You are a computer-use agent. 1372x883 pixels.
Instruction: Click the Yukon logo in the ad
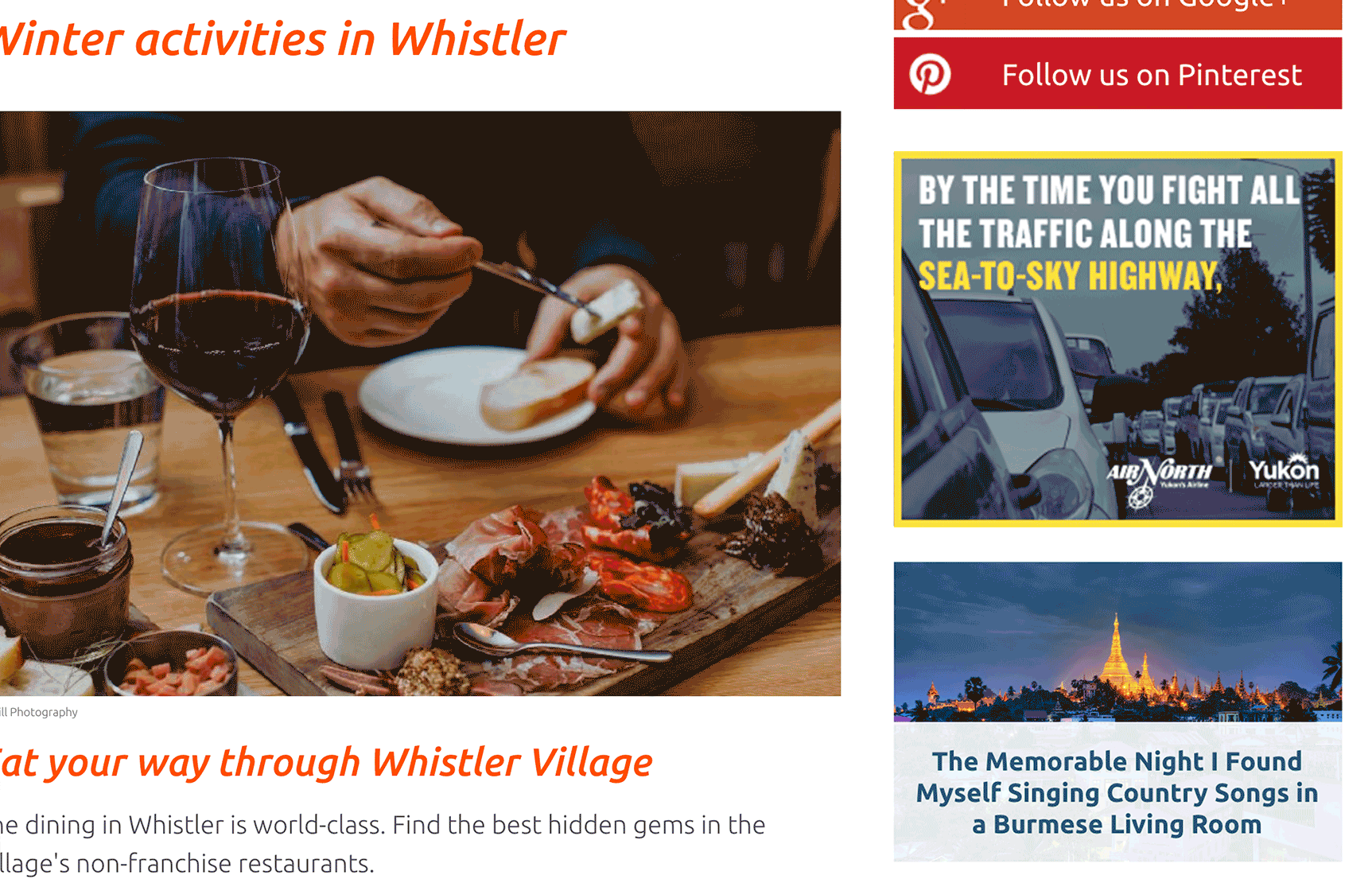[1284, 472]
